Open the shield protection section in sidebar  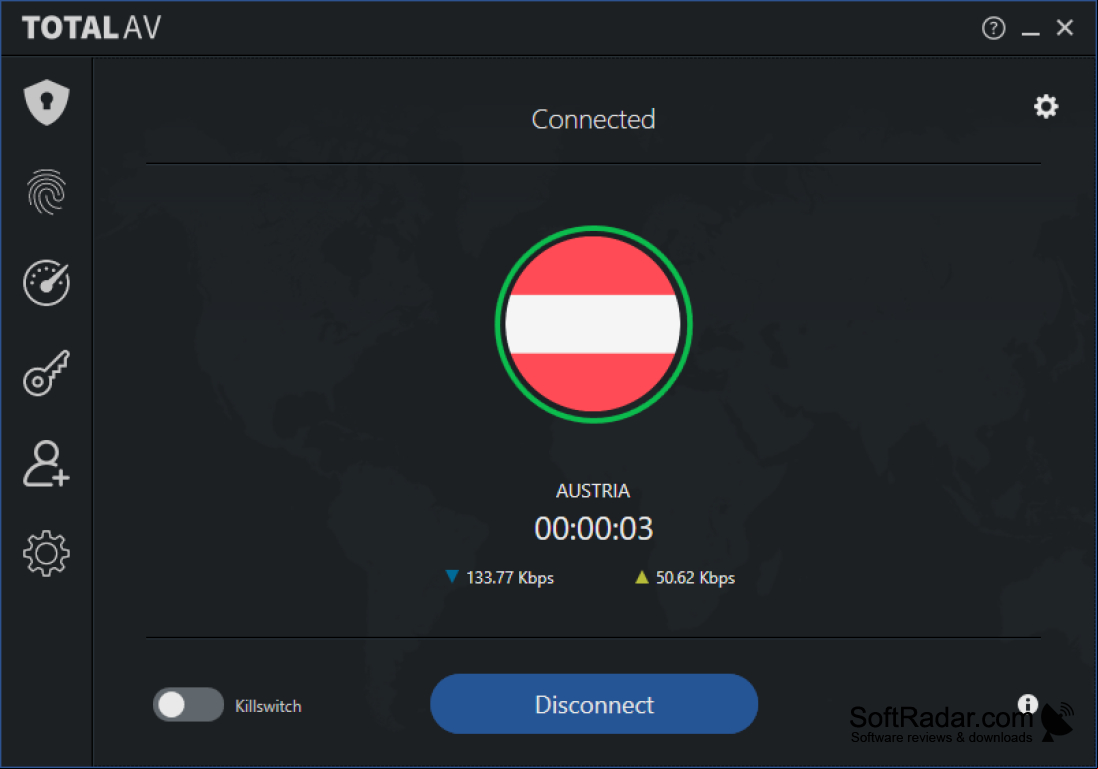coord(46,102)
